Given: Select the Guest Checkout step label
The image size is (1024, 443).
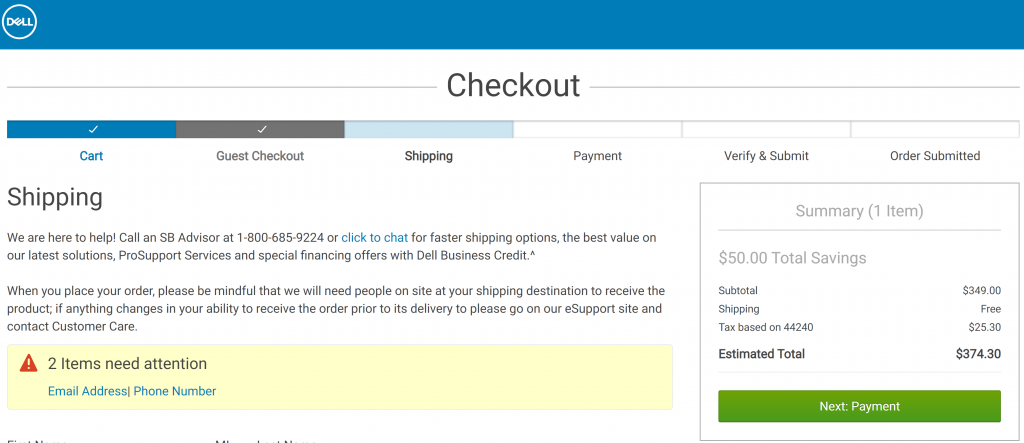Looking at the screenshot, I should [260, 156].
